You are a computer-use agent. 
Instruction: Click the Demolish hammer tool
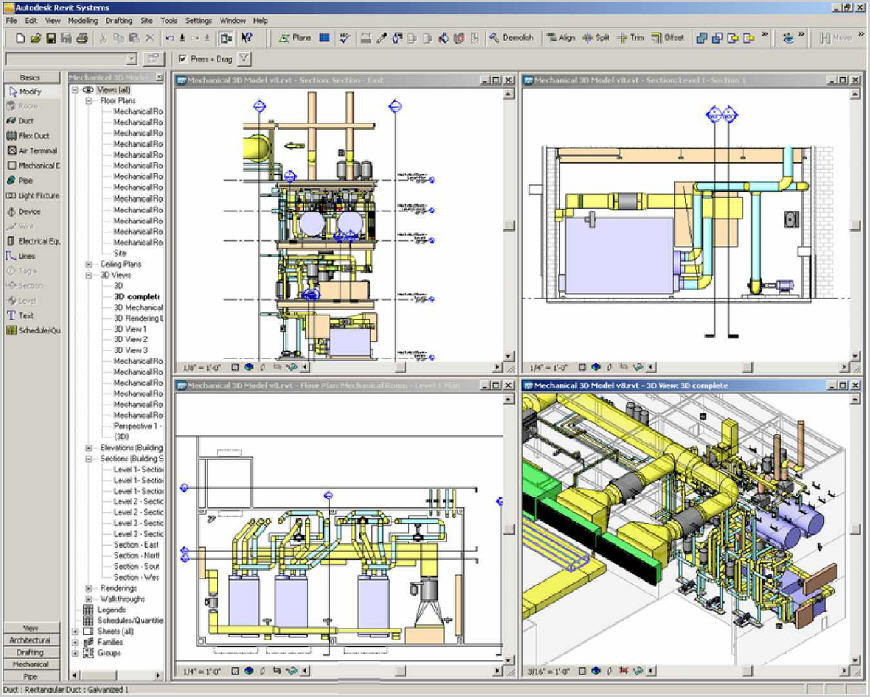point(511,38)
